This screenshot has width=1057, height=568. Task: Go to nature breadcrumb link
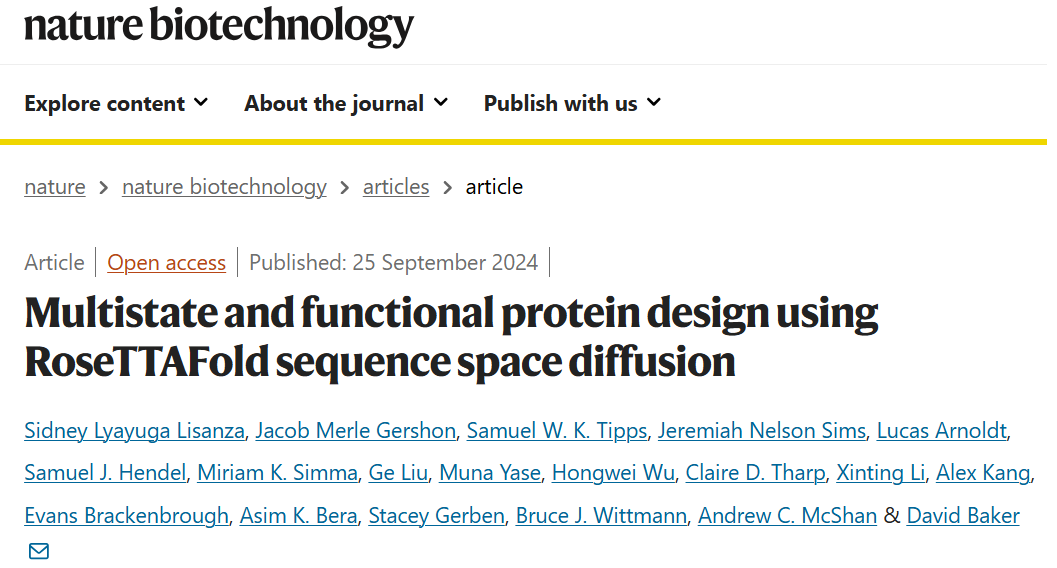coord(55,187)
